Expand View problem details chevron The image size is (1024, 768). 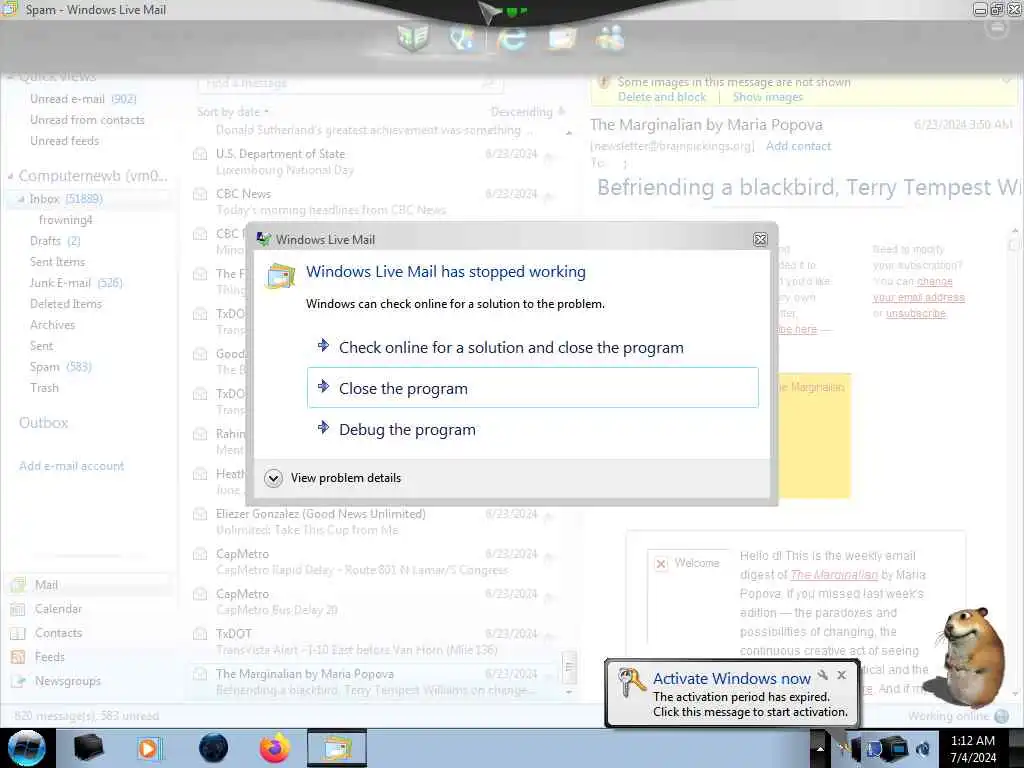click(x=274, y=478)
